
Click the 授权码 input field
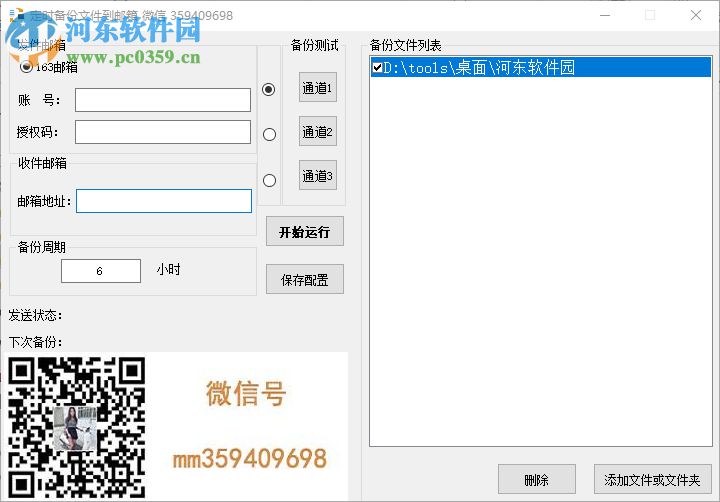(x=163, y=132)
